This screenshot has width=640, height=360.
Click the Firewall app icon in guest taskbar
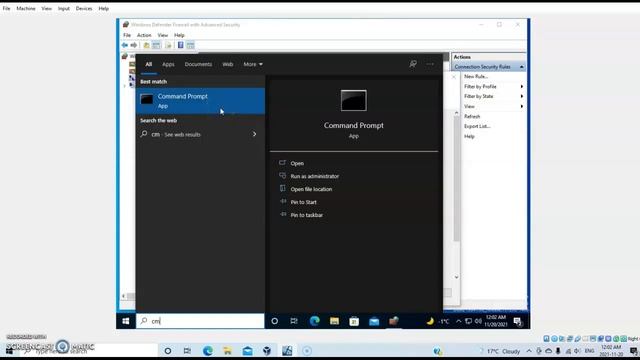(x=394, y=321)
